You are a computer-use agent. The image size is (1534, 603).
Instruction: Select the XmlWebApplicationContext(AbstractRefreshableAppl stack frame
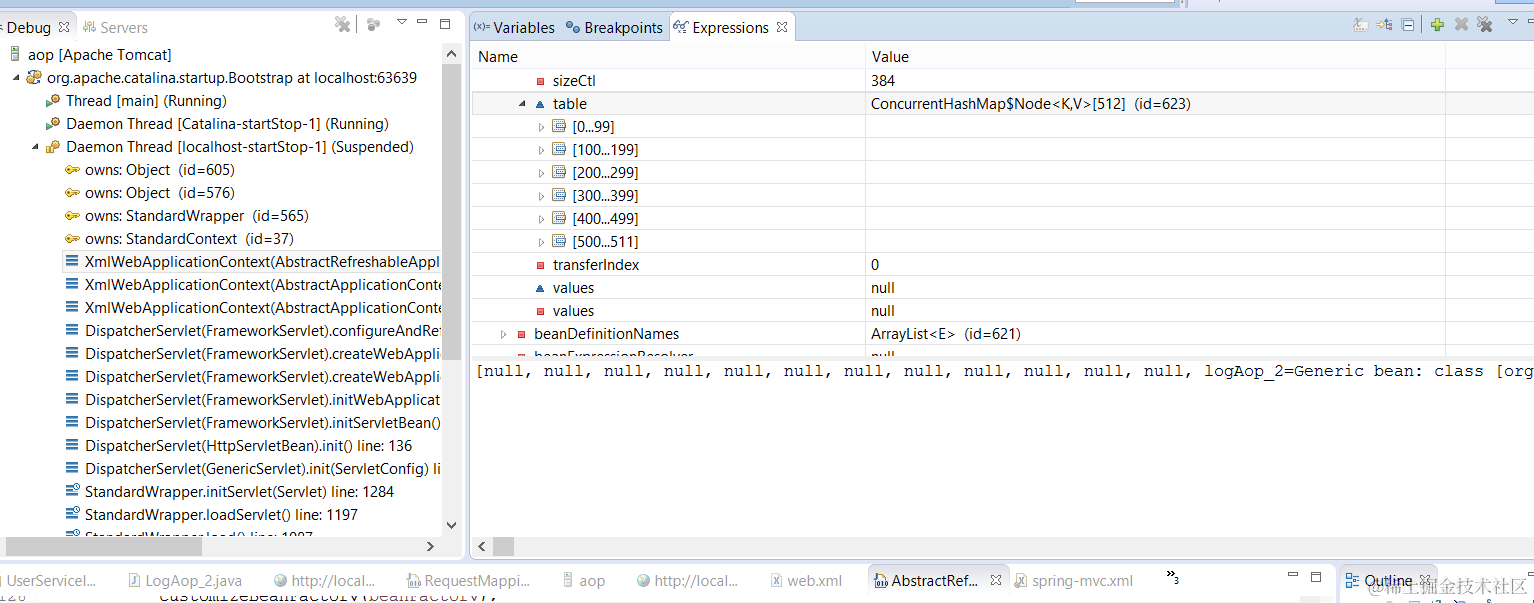pos(252,262)
